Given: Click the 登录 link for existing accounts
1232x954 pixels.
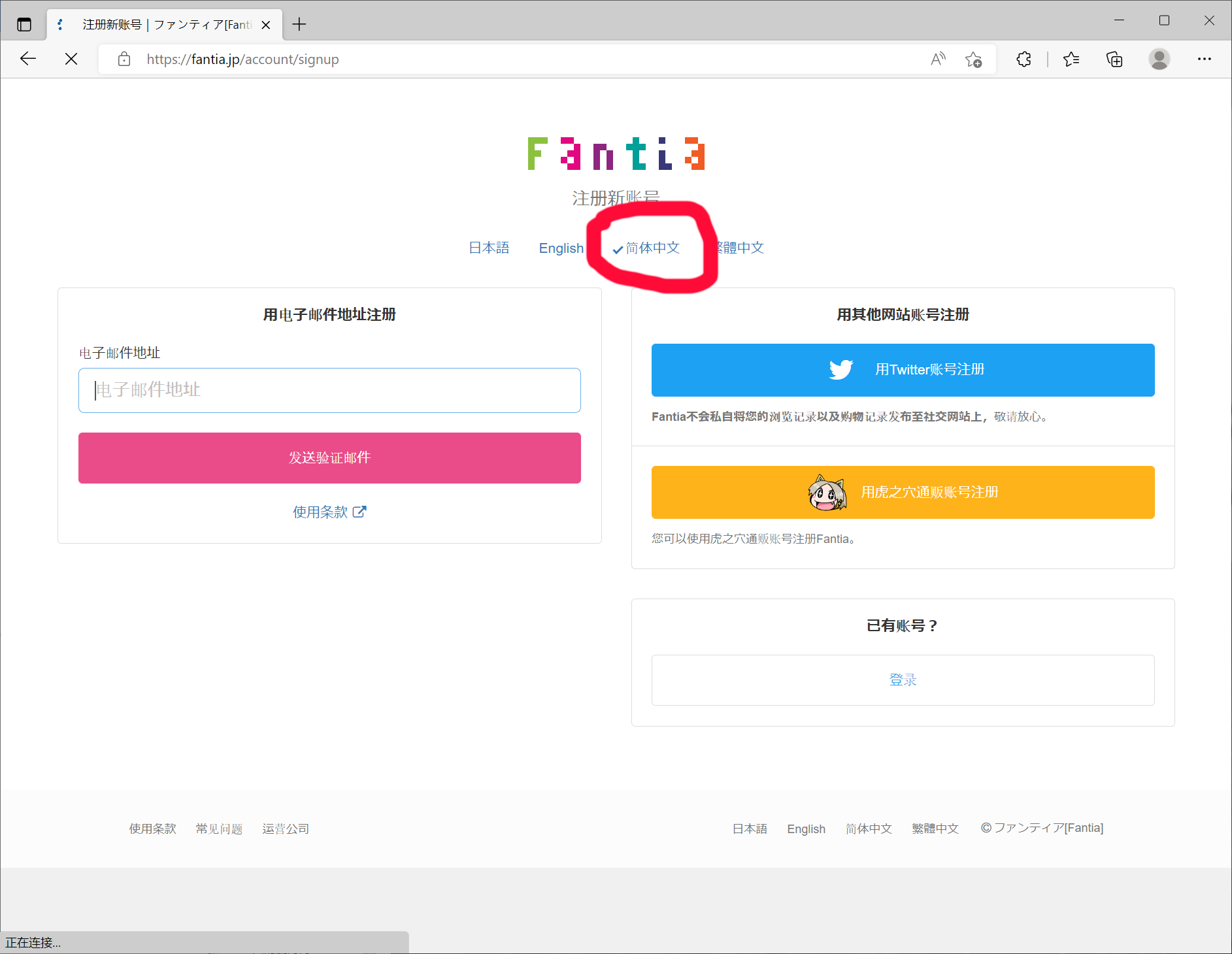Looking at the screenshot, I should (x=902, y=680).
